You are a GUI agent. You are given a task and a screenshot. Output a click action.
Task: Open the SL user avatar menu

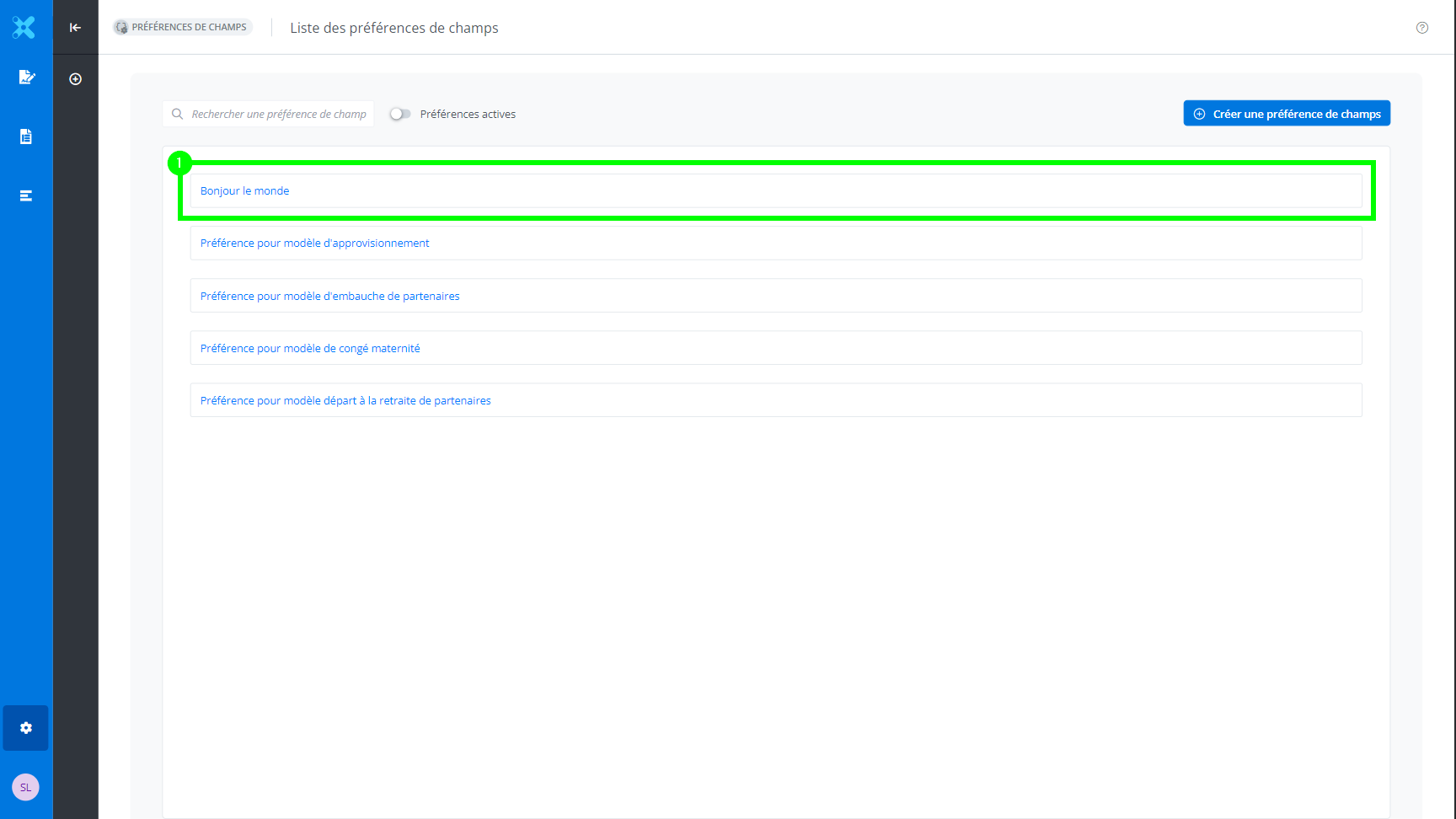[x=25, y=787]
